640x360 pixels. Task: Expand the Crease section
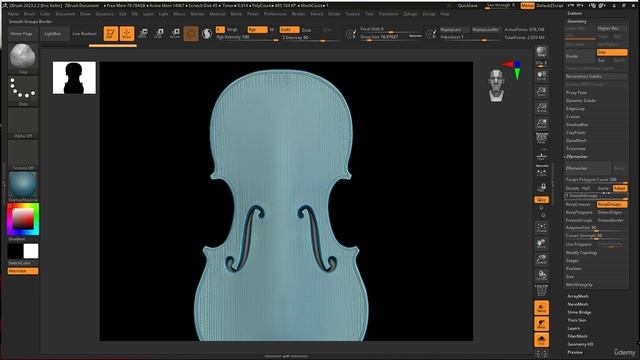pyautogui.click(x=573, y=117)
